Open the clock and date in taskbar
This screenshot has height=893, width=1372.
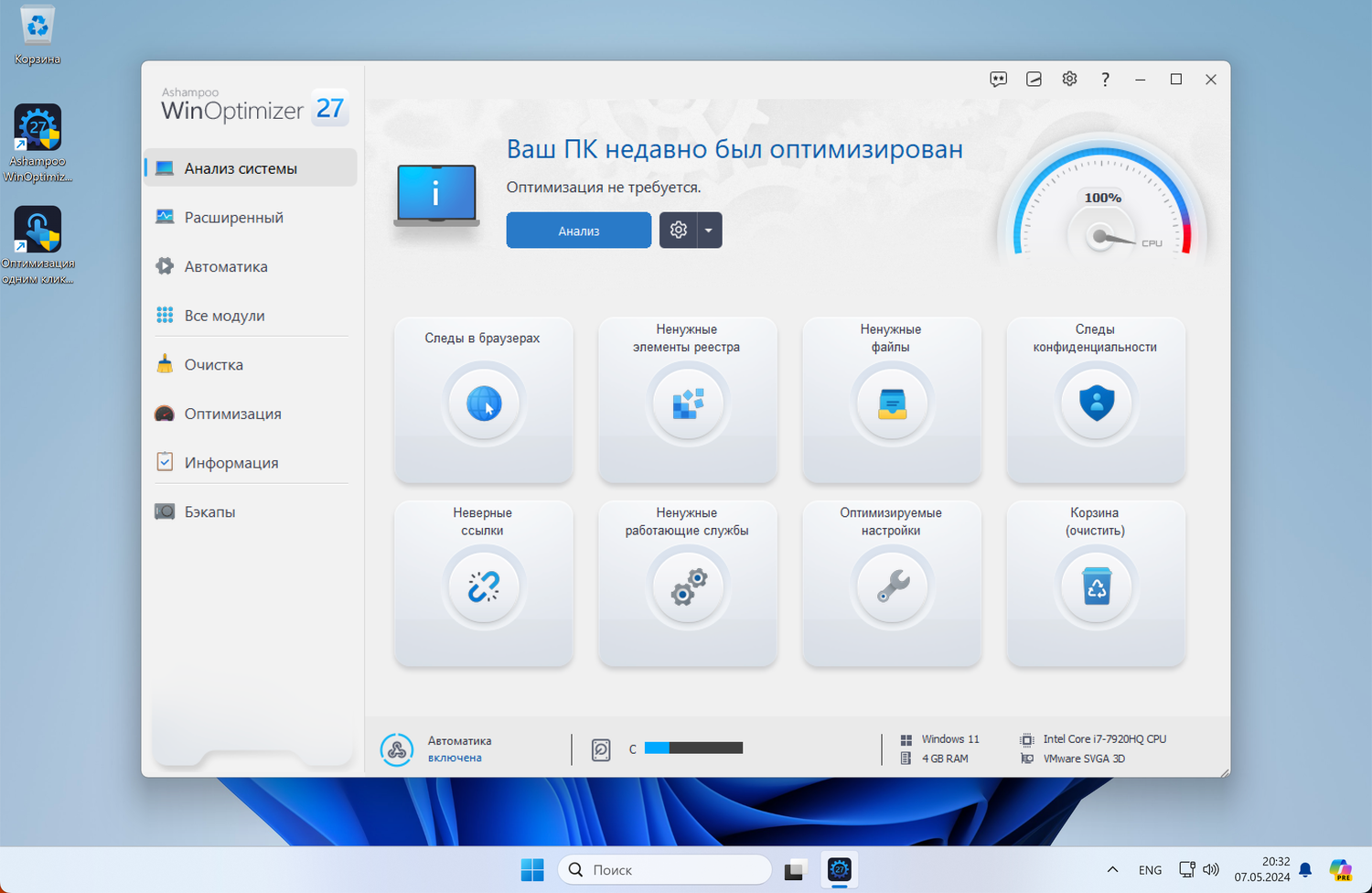pos(1262,869)
